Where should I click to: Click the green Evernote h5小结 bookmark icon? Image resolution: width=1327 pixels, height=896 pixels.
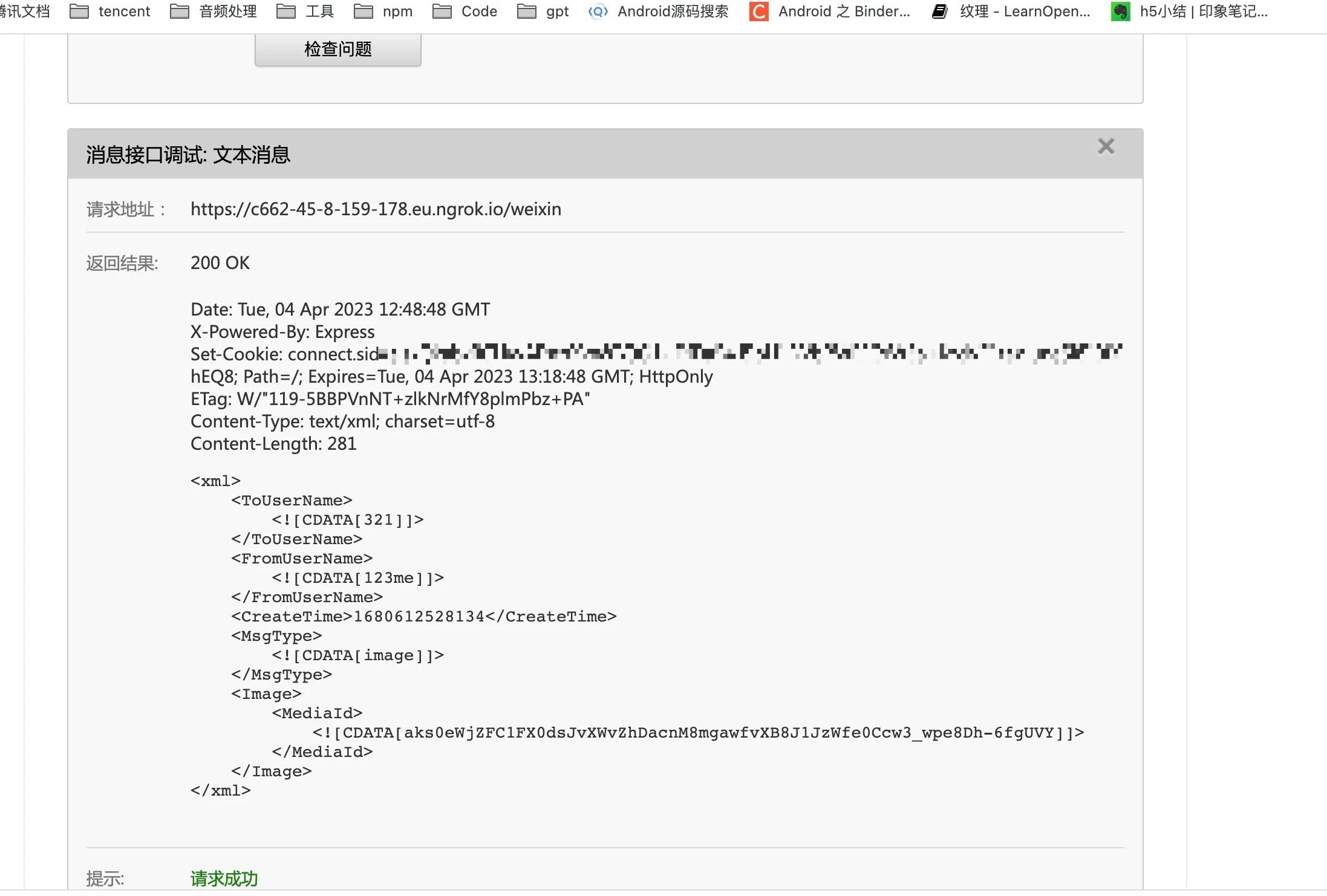coord(1120,11)
